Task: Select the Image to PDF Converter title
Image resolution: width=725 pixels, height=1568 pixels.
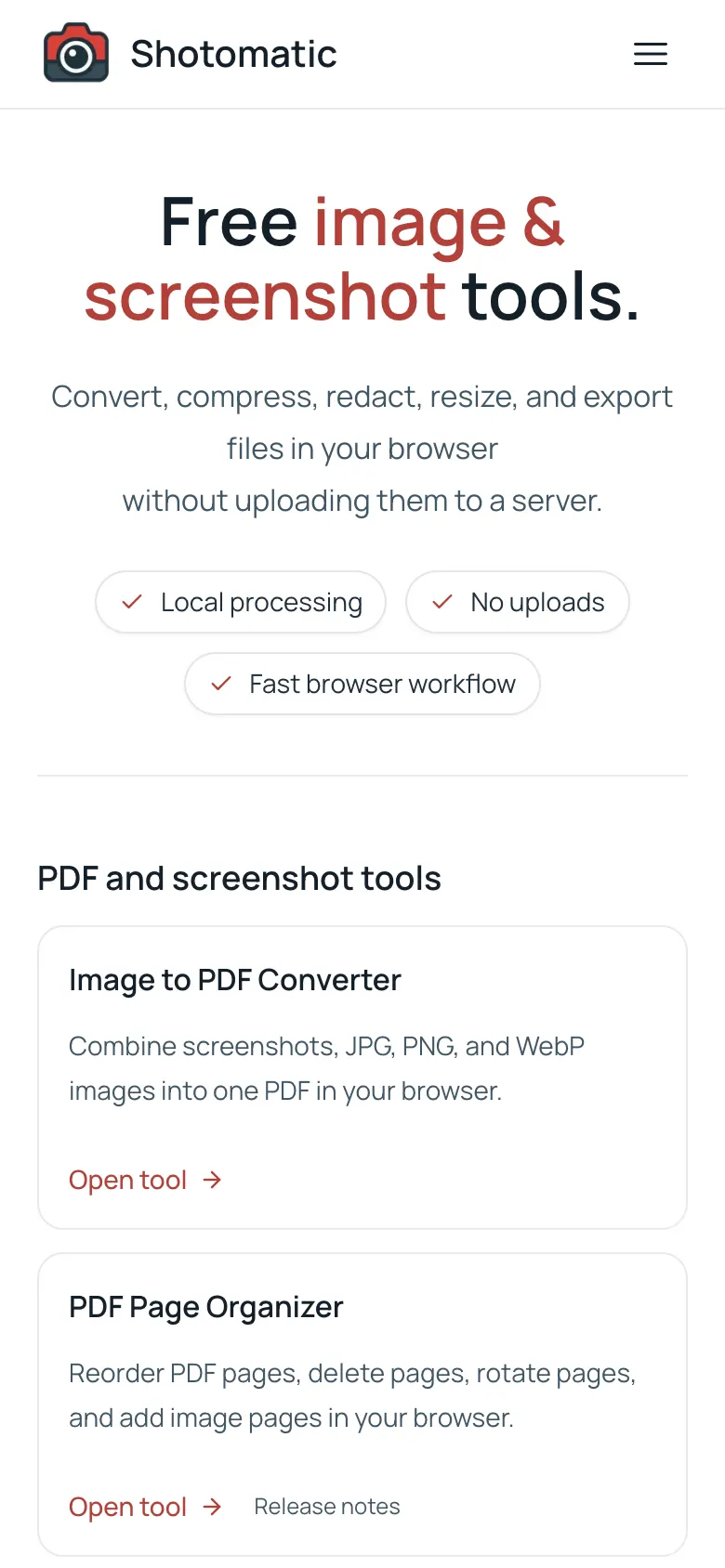Action: point(235,980)
